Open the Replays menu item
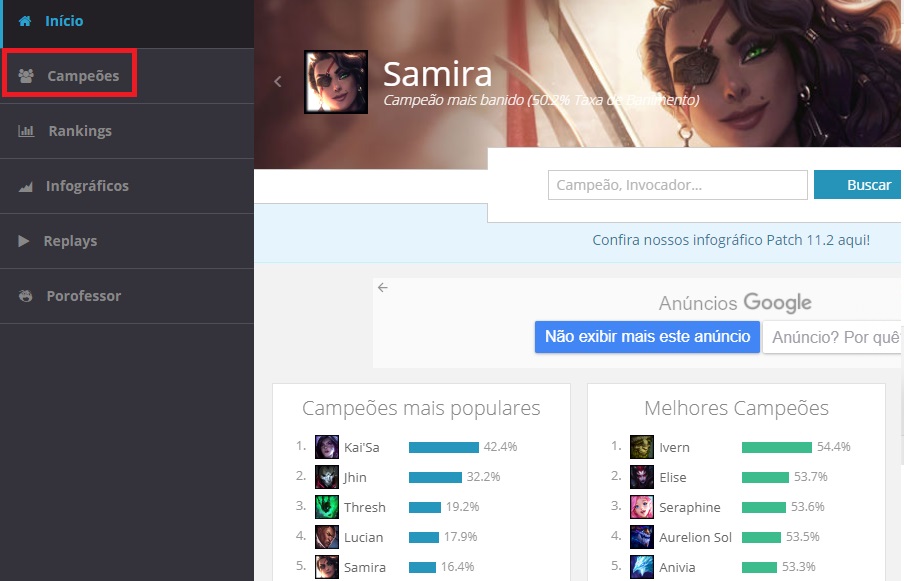This screenshot has width=904, height=581. click(x=127, y=241)
